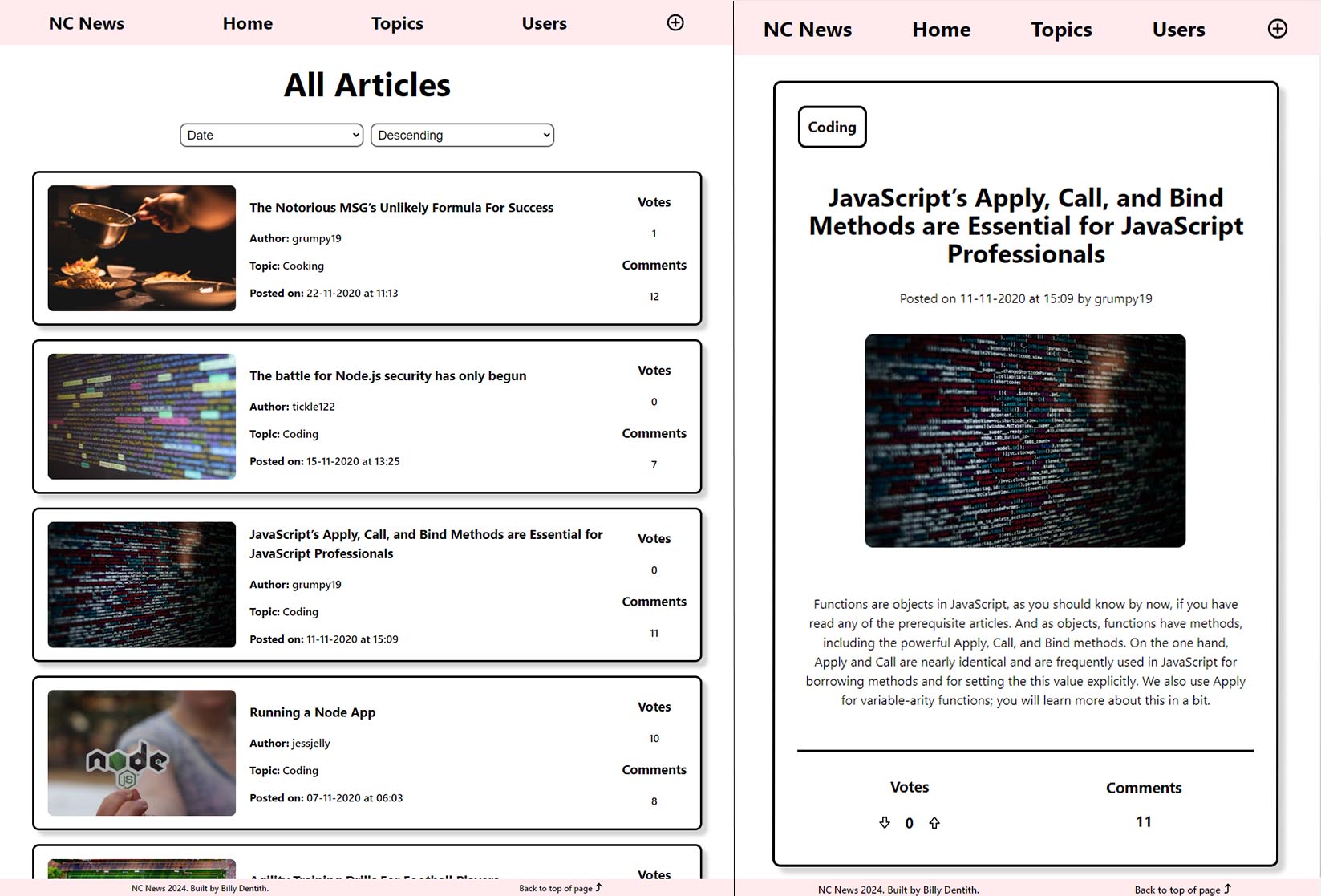The width and height of the screenshot is (1321, 896).
Task: Open Users in the left navbar
Action: tap(544, 23)
